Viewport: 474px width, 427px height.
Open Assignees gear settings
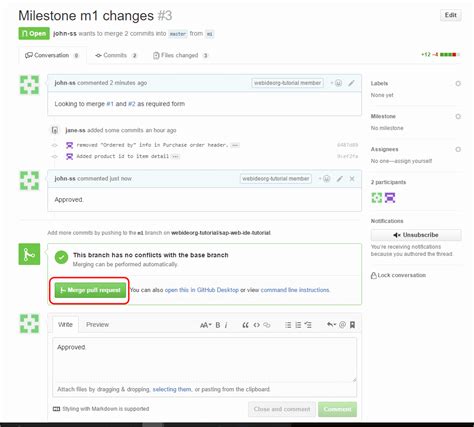pos(458,149)
